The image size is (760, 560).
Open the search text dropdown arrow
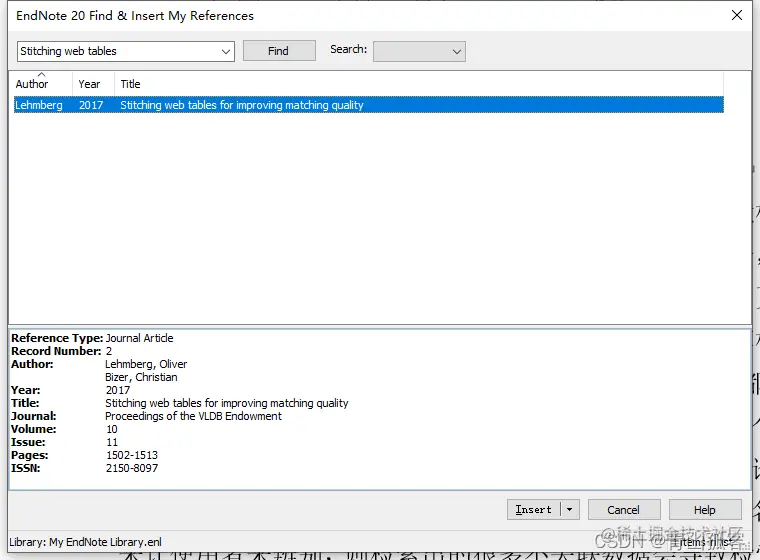225,51
